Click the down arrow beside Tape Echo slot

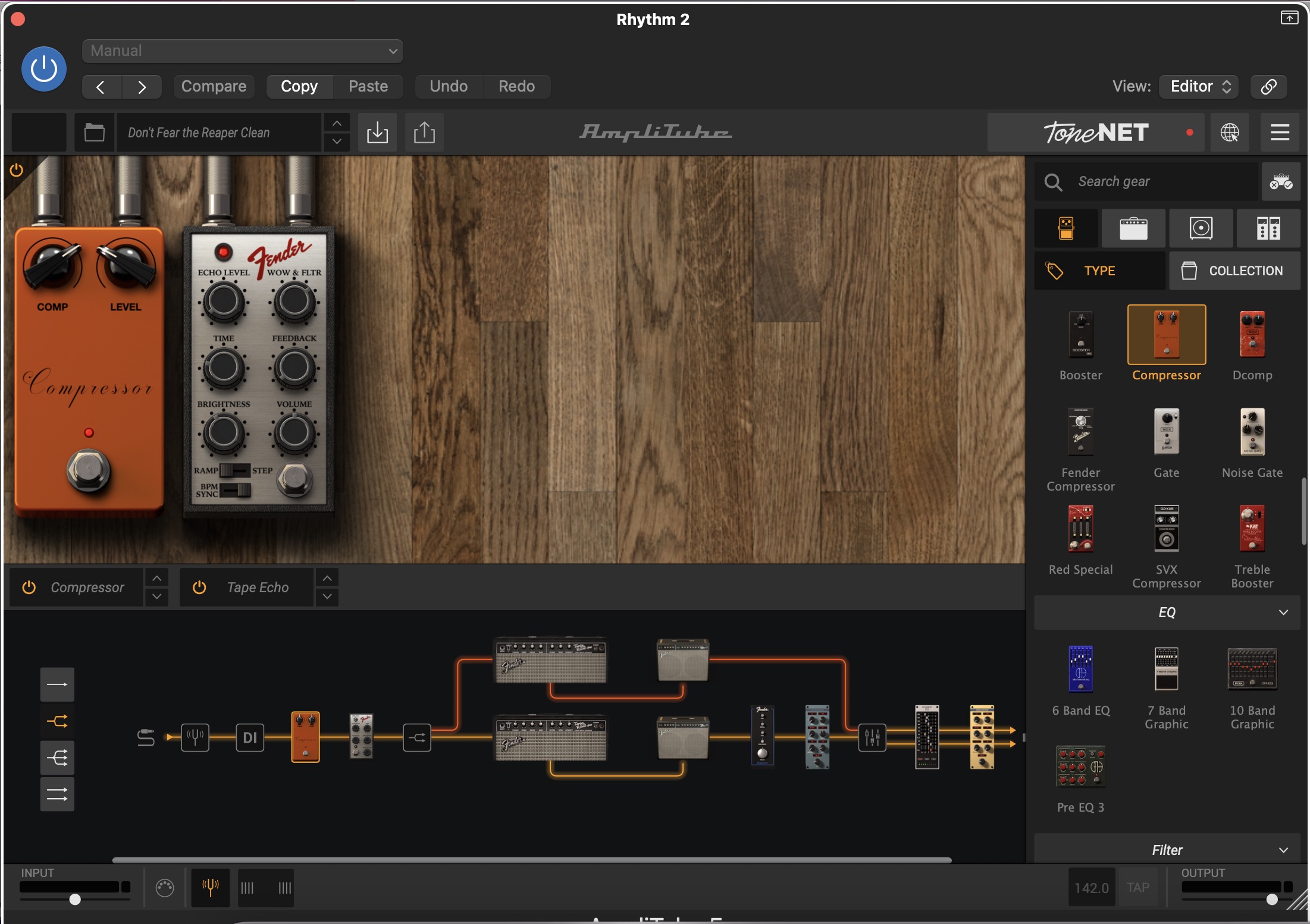(327, 597)
